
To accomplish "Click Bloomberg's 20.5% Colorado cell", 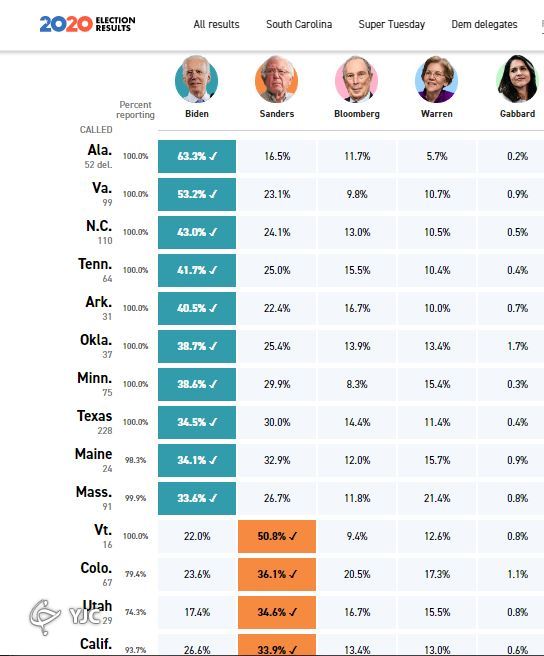I will click(357, 574).
